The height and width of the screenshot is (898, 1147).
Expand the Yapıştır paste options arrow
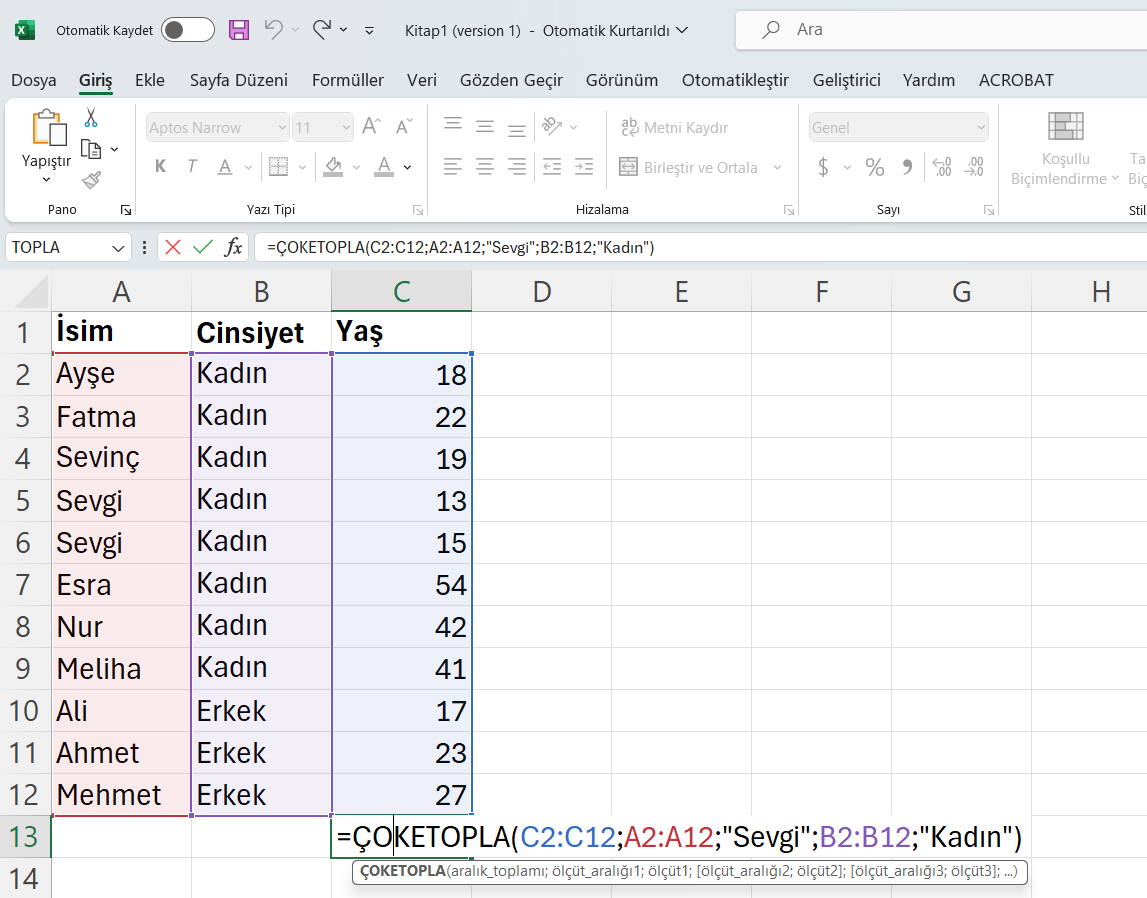tap(46, 180)
